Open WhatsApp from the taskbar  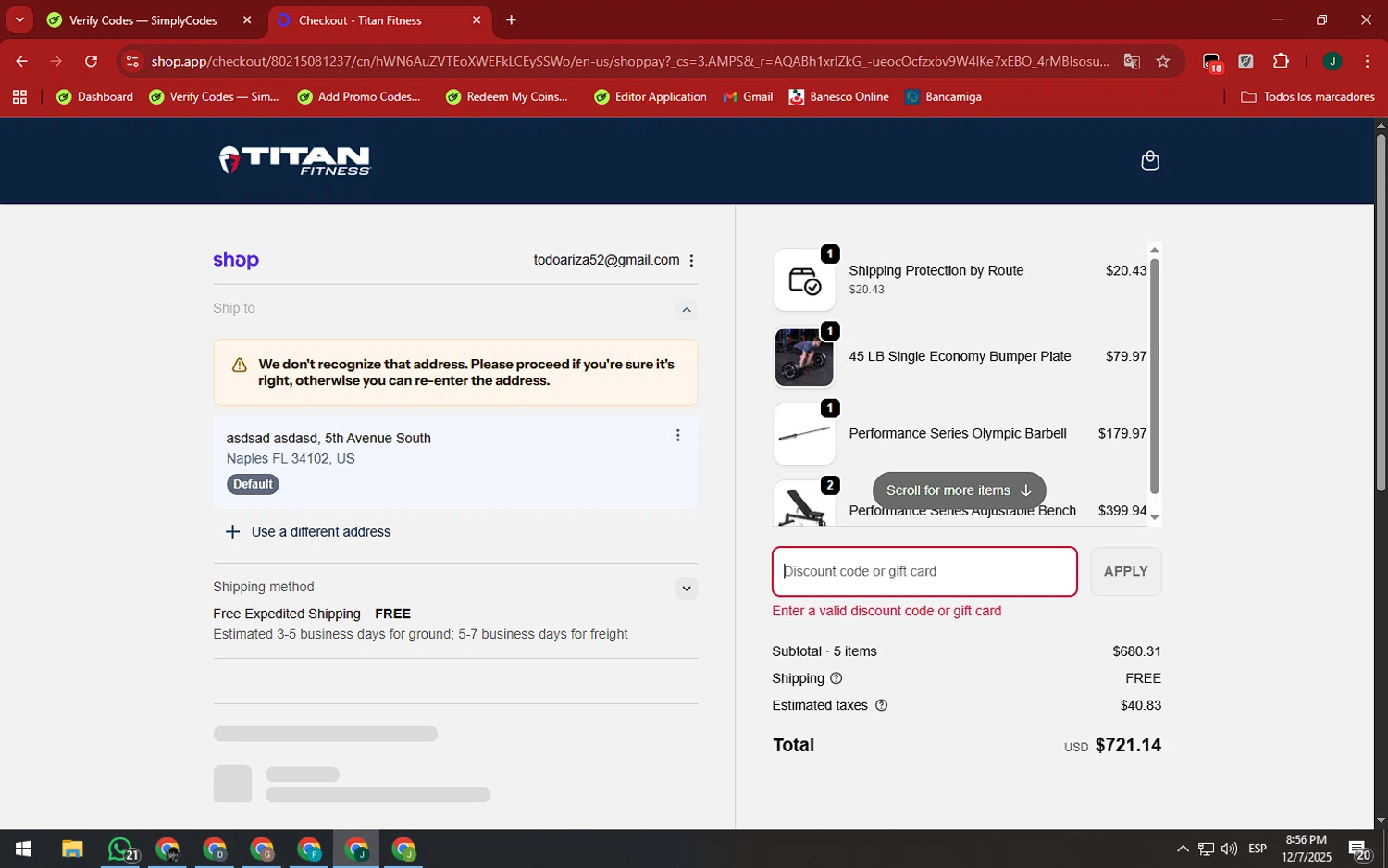click(x=120, y=849)
